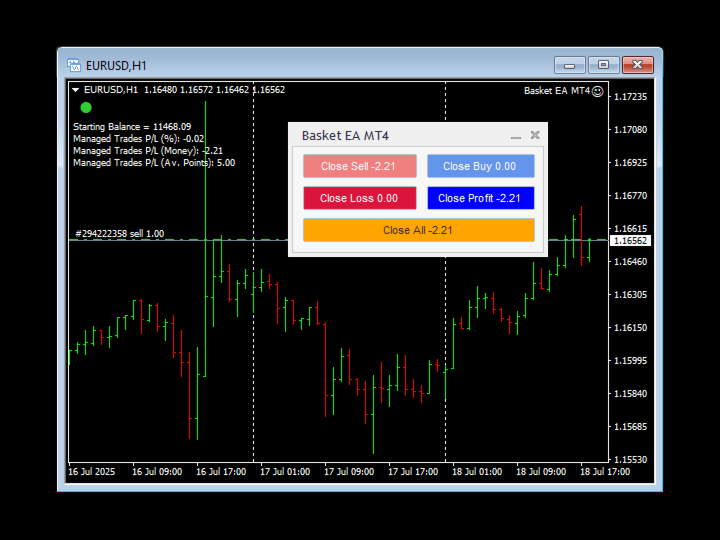Click the green status indicator dot
The height and width of the screenshot is (540, 720).
86,107
